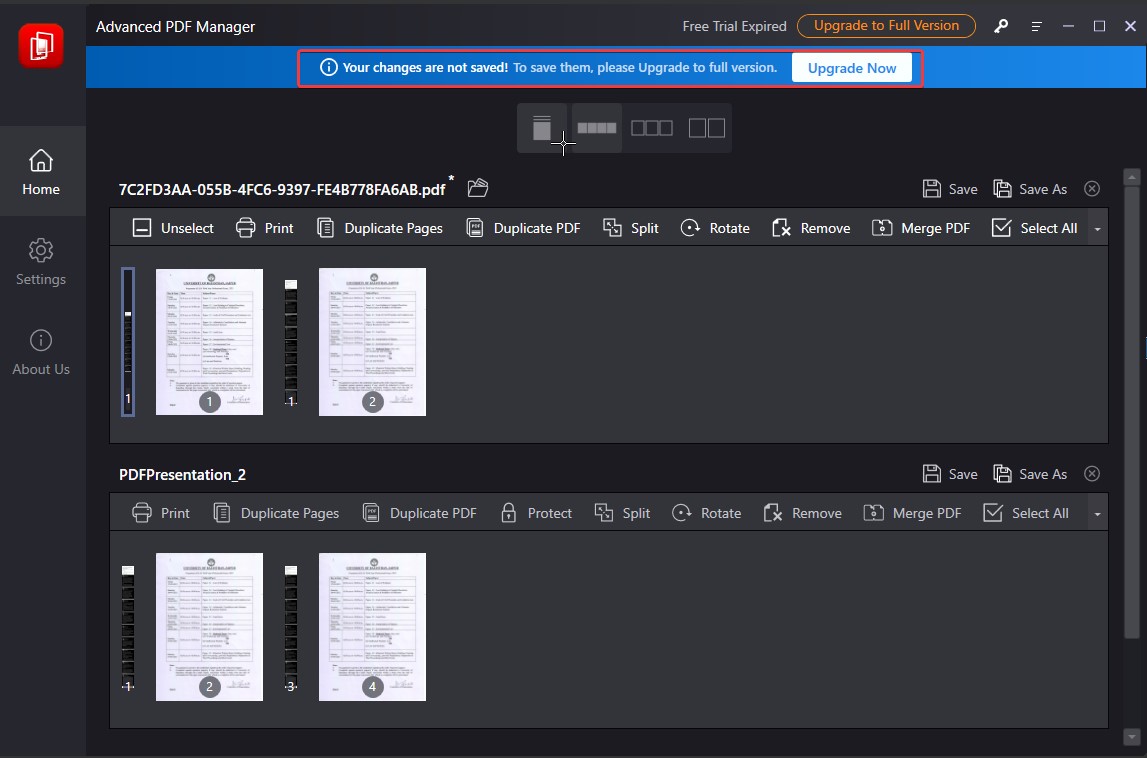Viewport: 1147px width, 758px height.
Task: Open About Us from the sidebar
Action: tap(41, 352)
